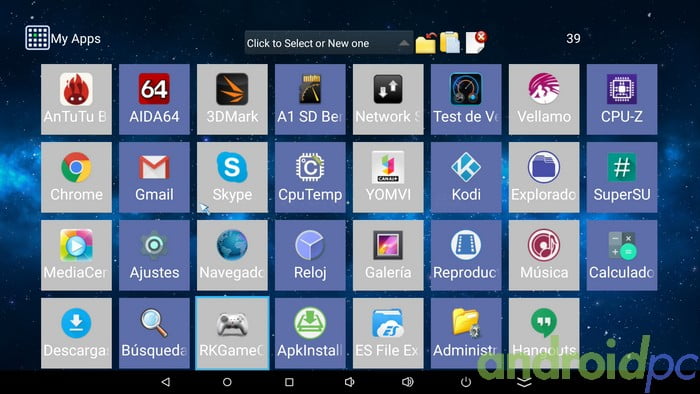The height and width of the screenshot is (394, 700).
Task: Click the My Apps grid icon
Action: (38, 37)
